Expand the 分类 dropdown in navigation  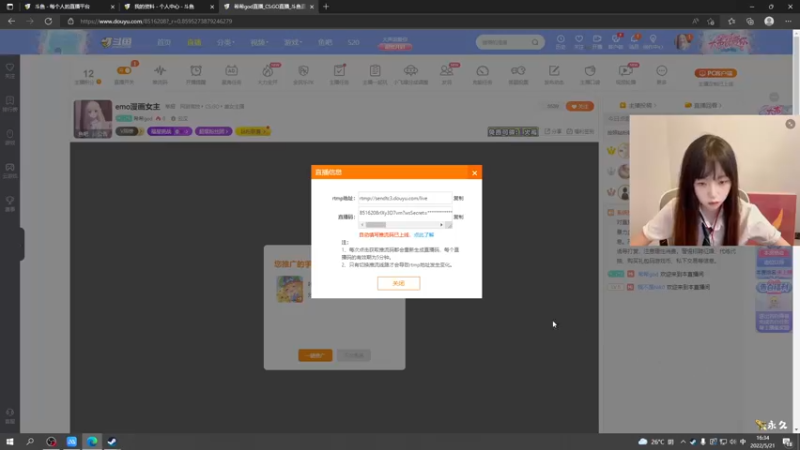point(225,42)
